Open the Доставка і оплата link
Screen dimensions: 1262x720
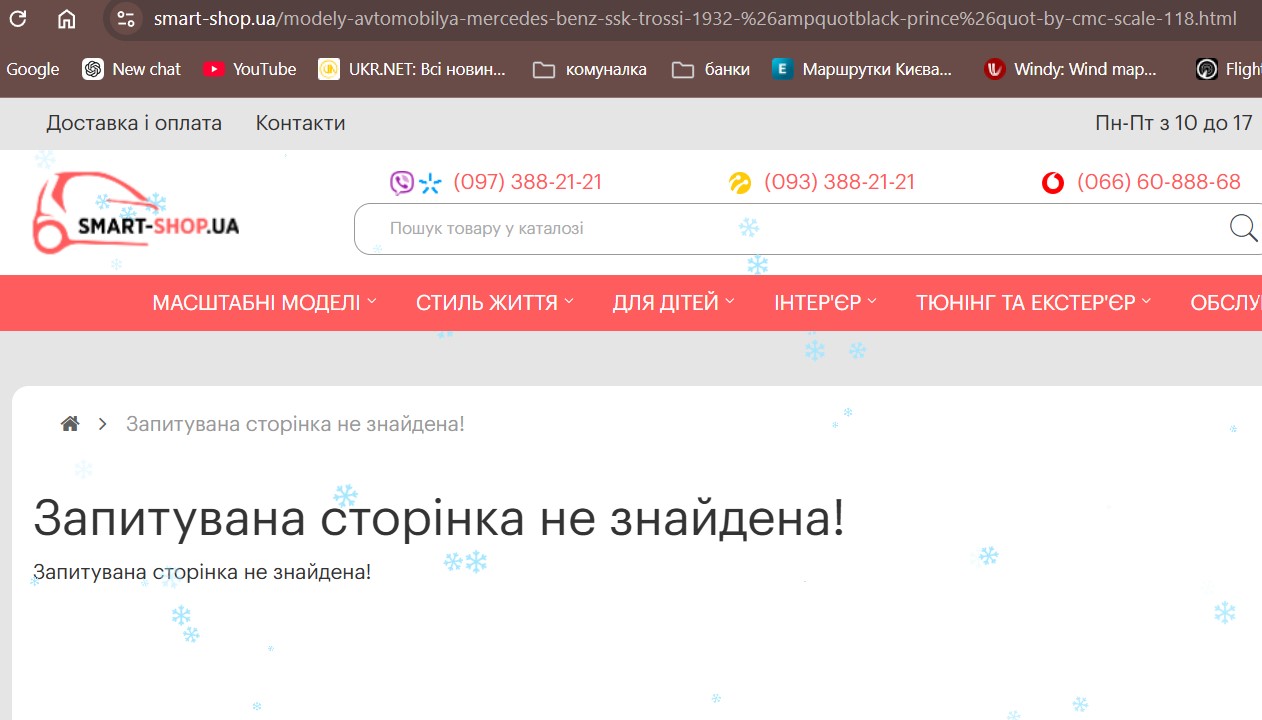(134, 123)
